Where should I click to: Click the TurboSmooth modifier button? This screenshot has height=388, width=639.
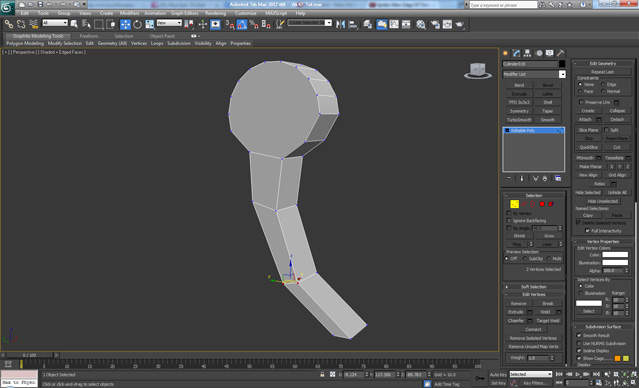tap(519, 120)
